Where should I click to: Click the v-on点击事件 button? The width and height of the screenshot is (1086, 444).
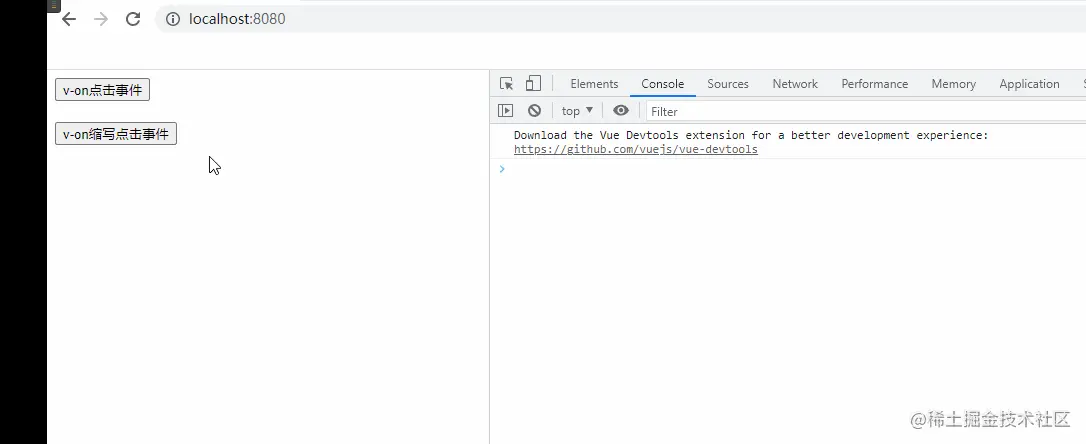pyautogui.click(x=103, y=90)
